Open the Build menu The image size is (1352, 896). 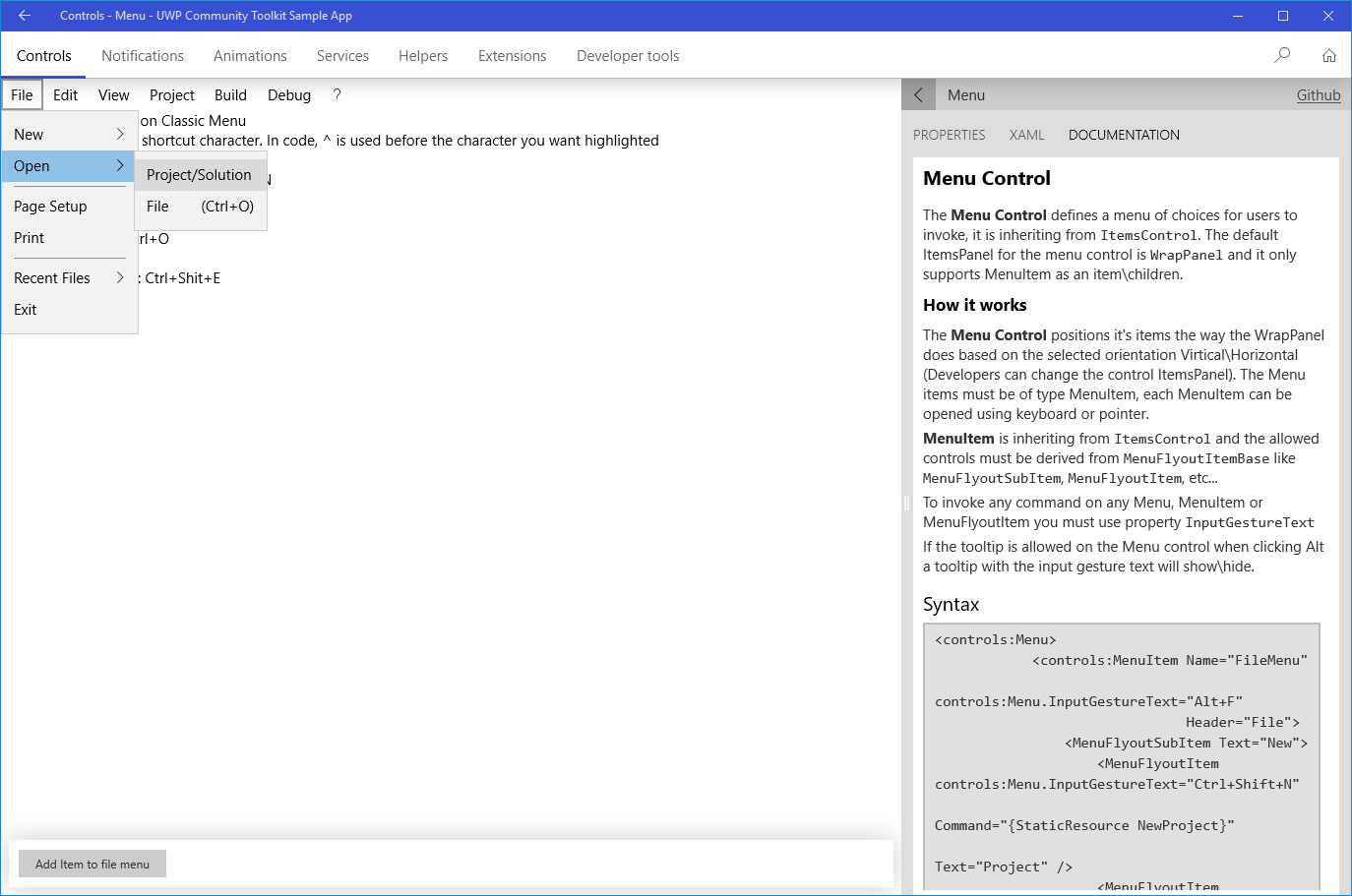[230, 94]
